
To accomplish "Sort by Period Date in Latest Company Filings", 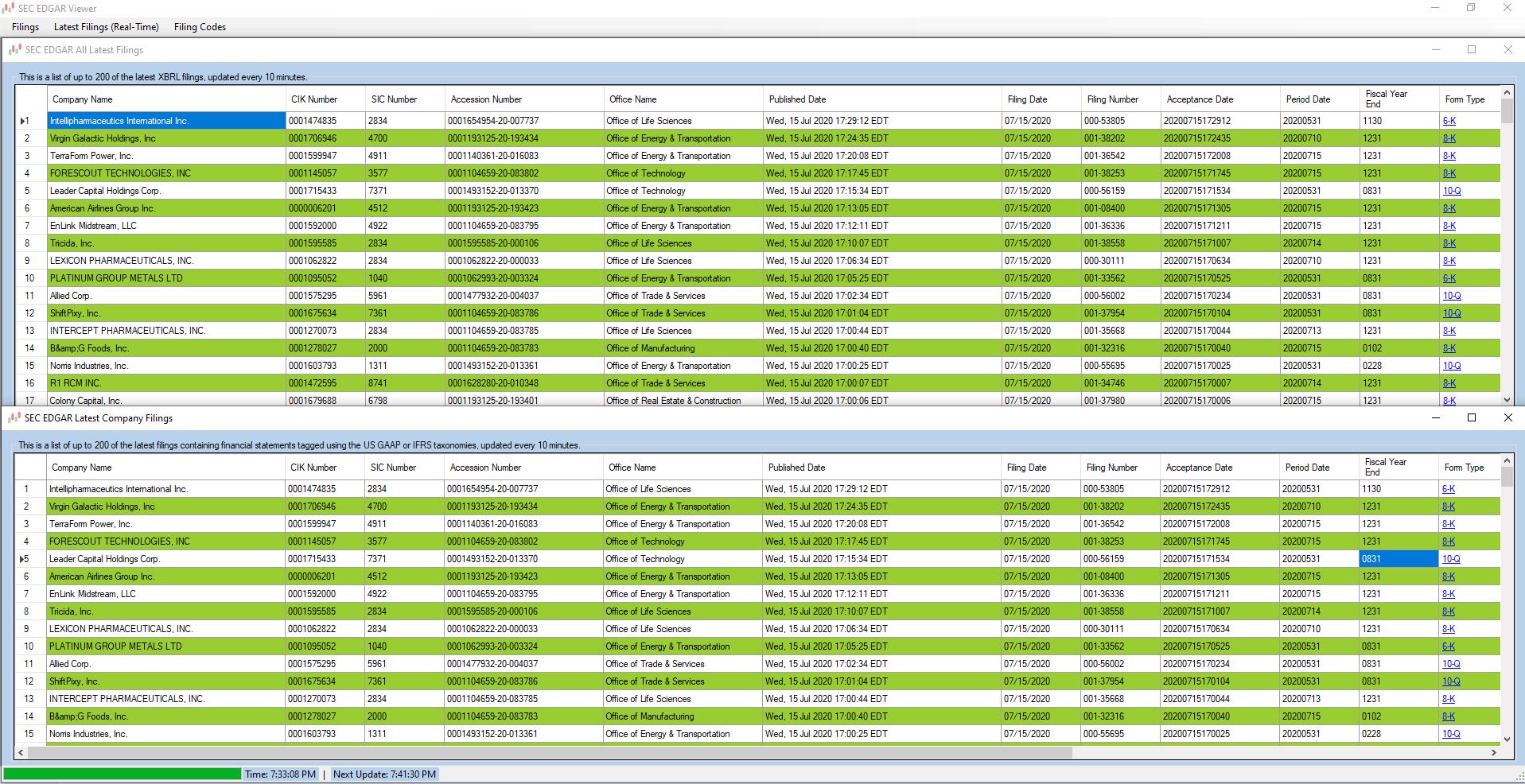I will point(1319,468).
